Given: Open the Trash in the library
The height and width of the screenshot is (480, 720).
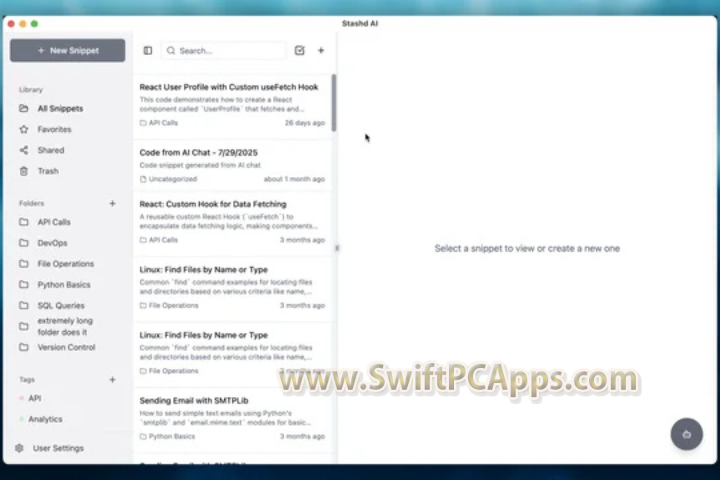Looking at the screenshot, I should point(47,171).
